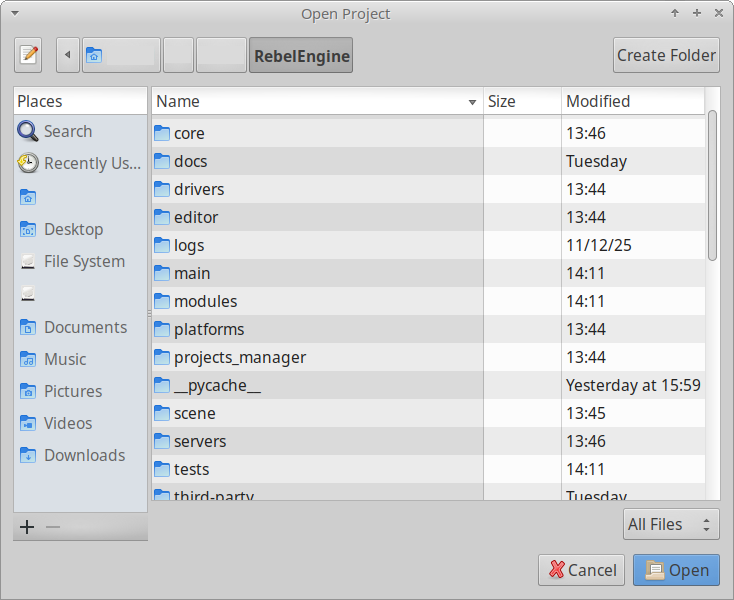Screen dimensions: 734x600
Task: Open Music folder in Places
Action: [x=80, y=359]
